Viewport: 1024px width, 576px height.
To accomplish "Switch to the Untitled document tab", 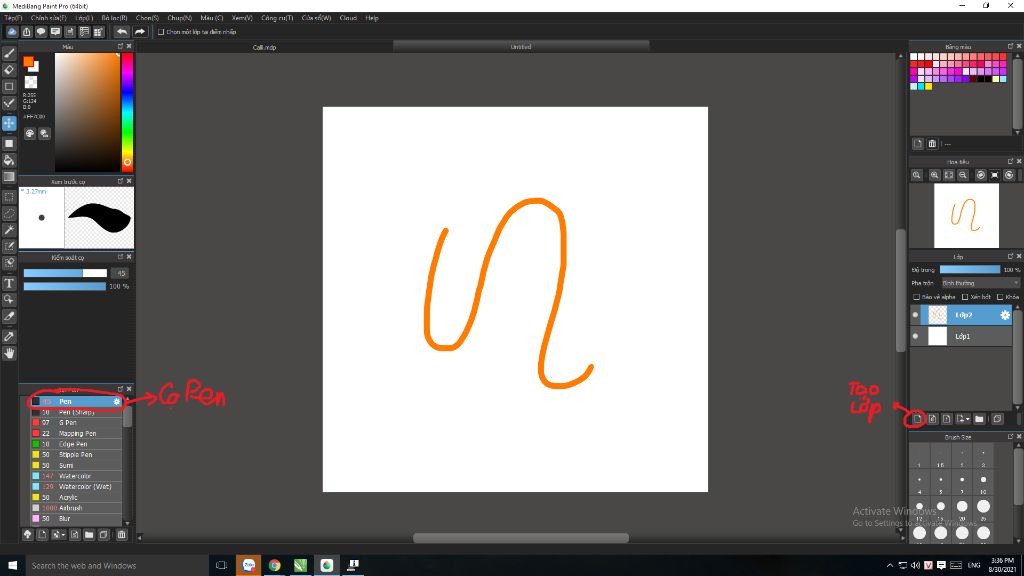I will pyautogui.click(x=520, y=47).
